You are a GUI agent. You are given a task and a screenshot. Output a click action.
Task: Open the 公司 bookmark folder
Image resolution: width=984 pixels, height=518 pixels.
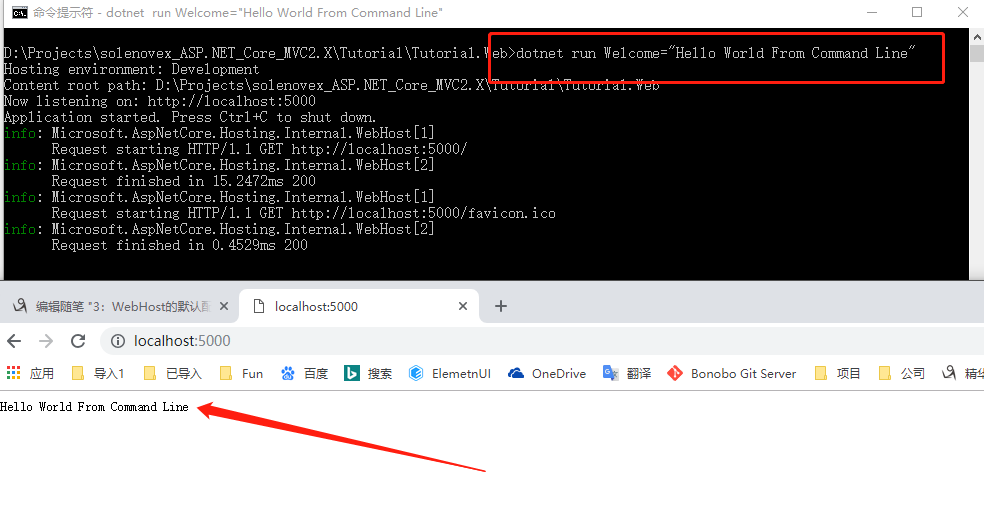[902, 374]
